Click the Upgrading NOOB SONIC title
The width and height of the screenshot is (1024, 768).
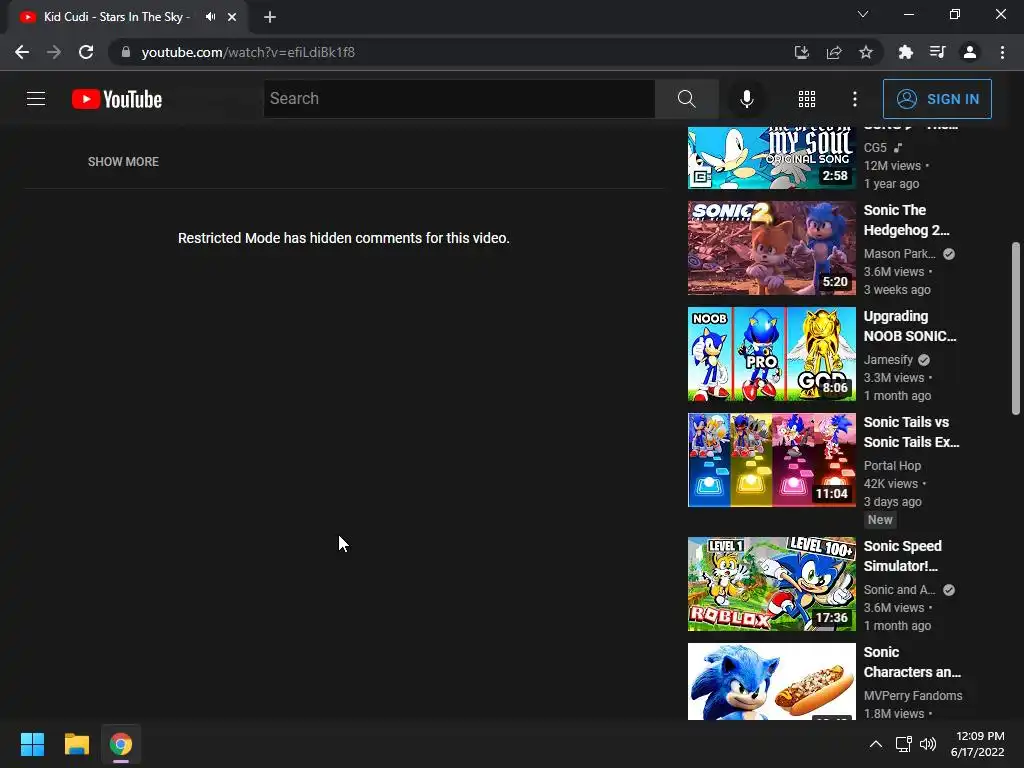(x=910, y=326)
